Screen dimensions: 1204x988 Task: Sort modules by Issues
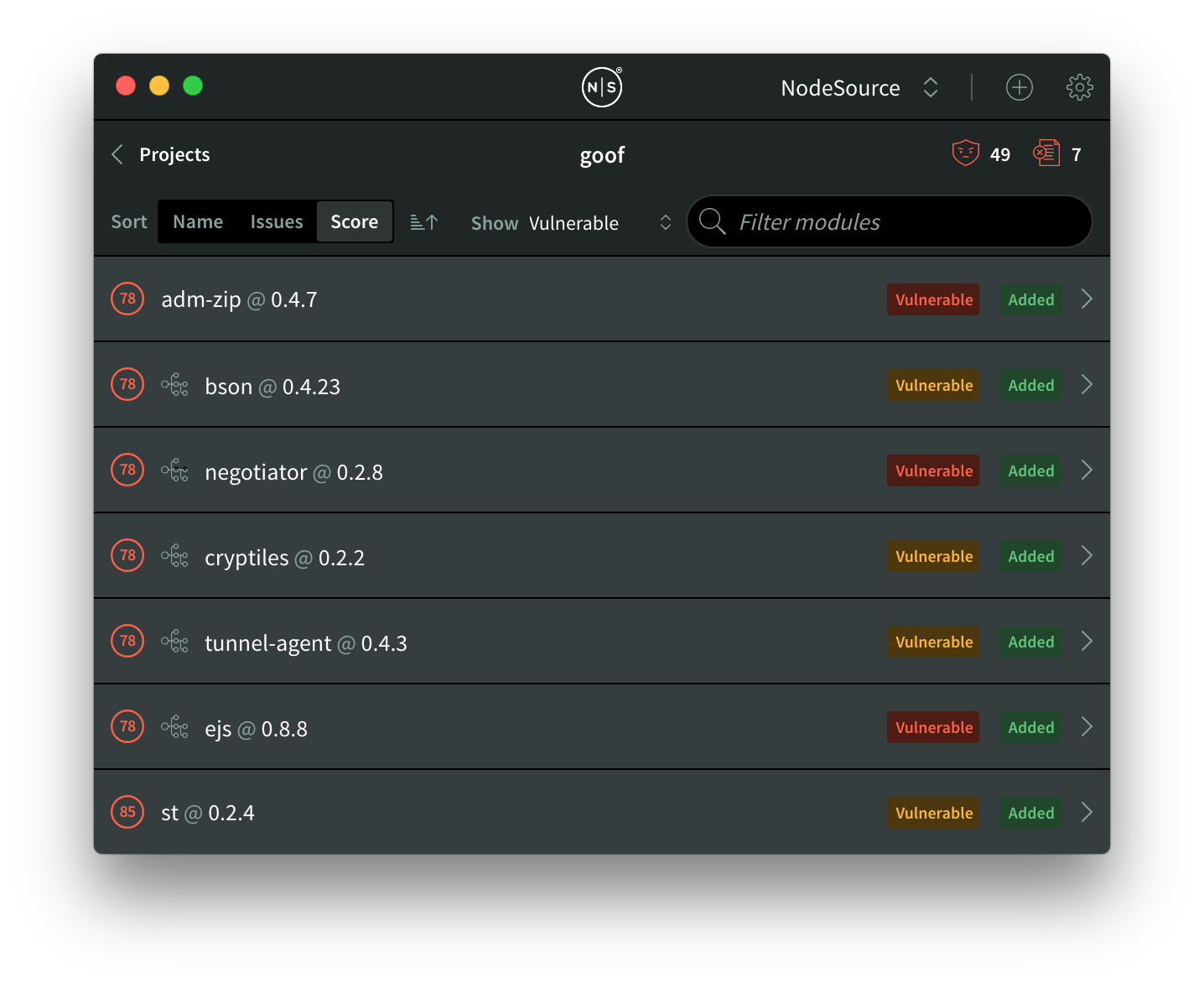point(277,221)
